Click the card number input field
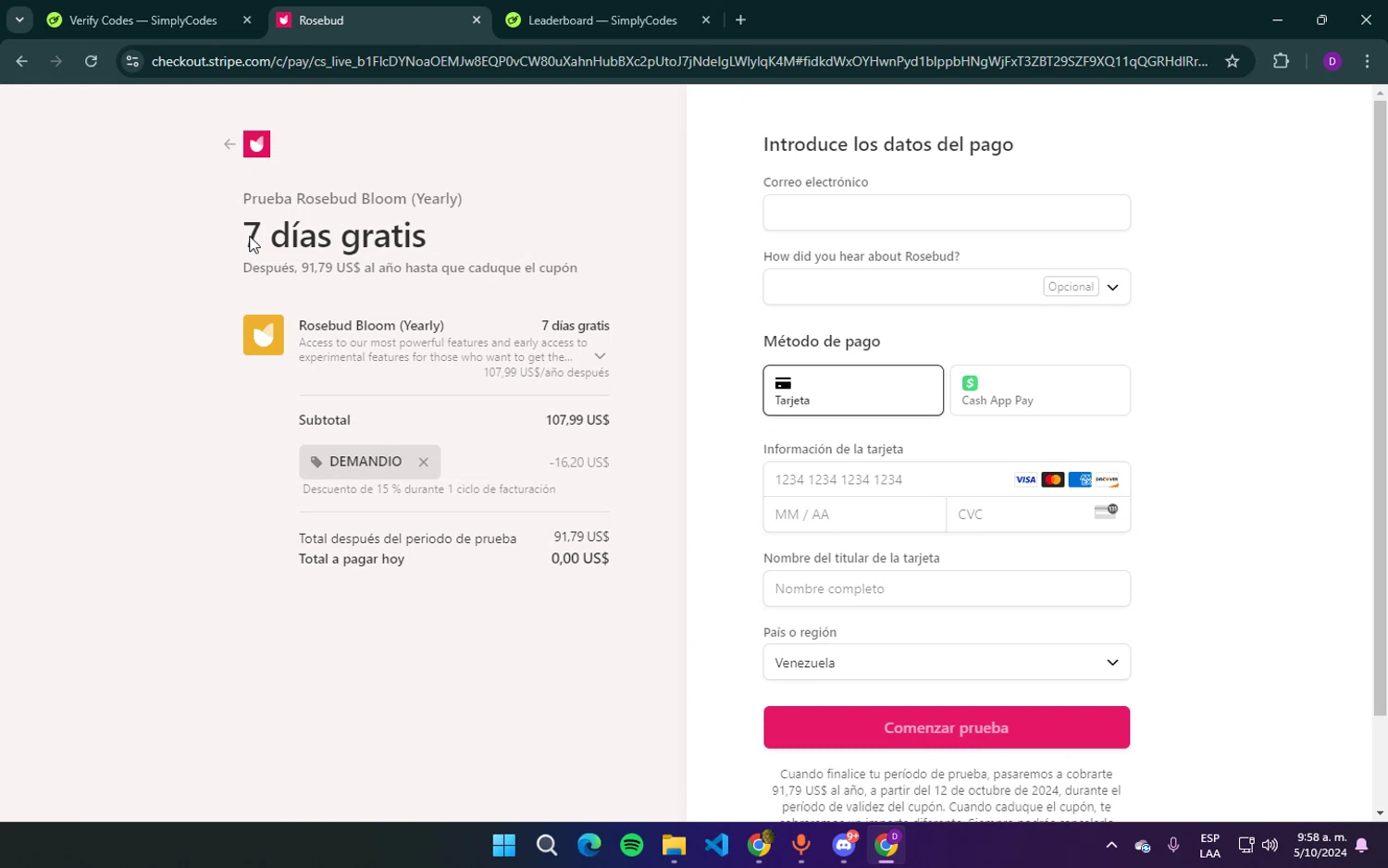This screenshot has width=1388, height=868. 947,479
